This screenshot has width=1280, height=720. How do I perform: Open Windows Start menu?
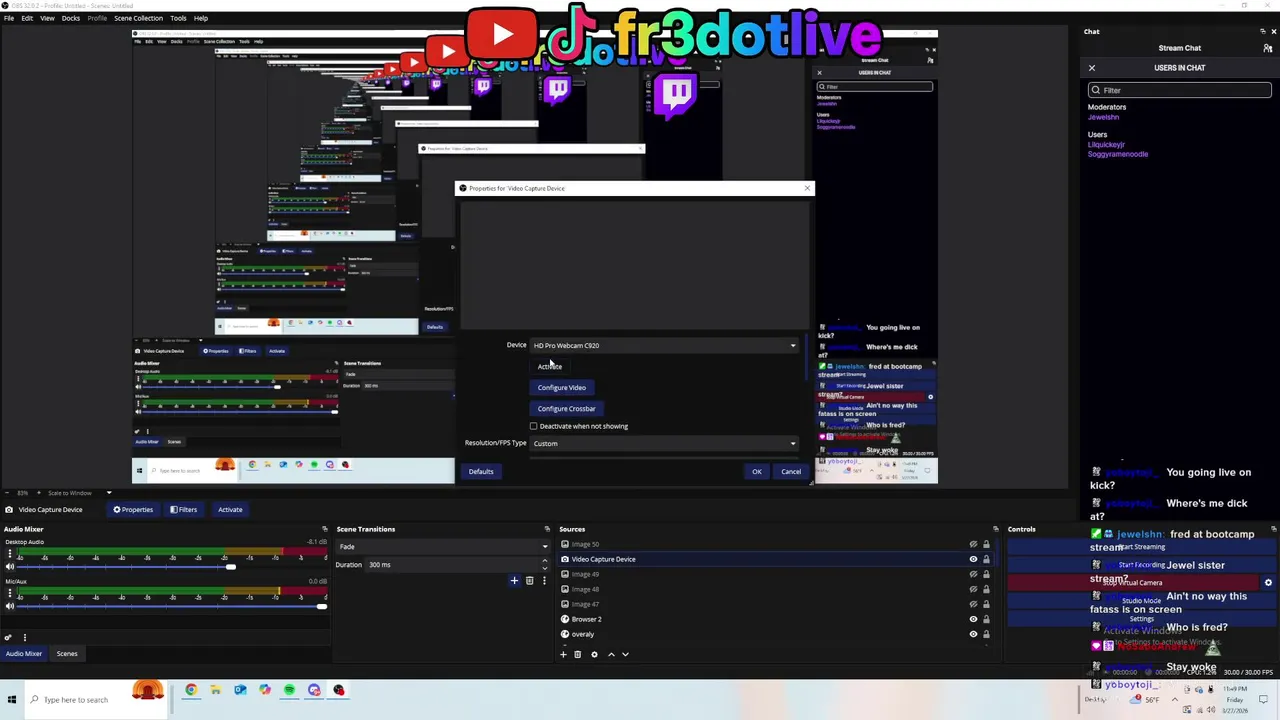pos(12,699)
